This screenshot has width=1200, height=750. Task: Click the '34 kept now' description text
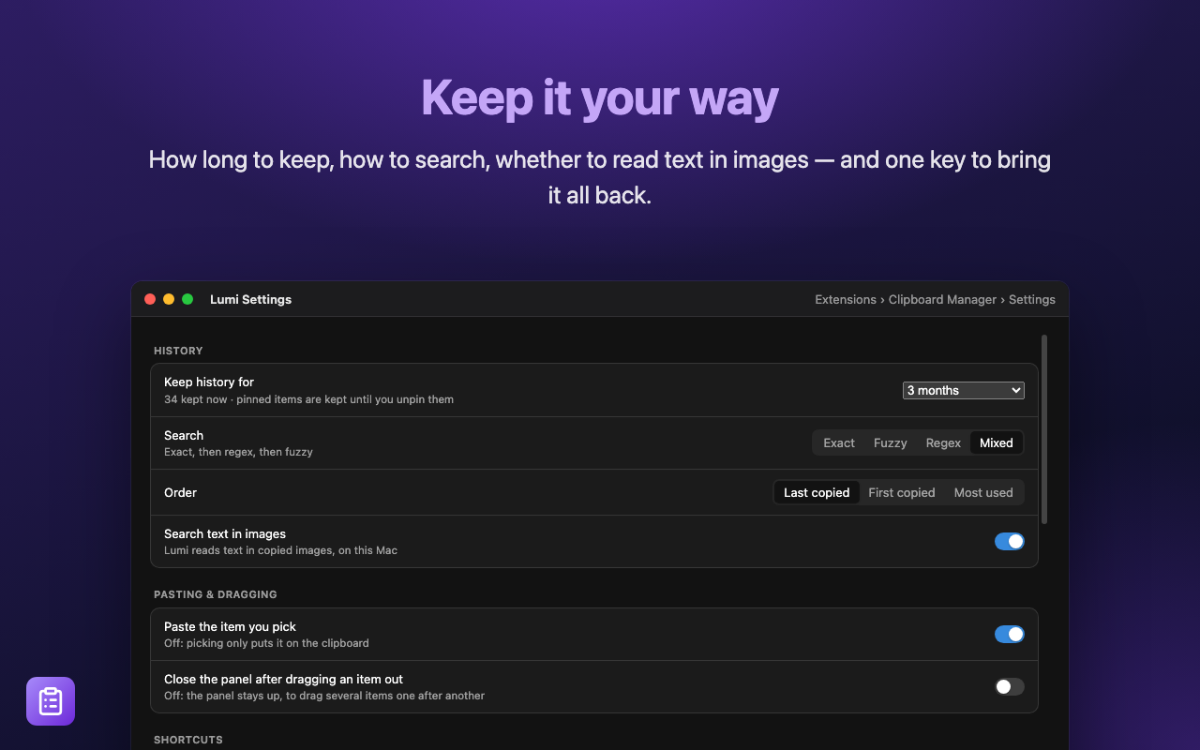tap(309, 399)
